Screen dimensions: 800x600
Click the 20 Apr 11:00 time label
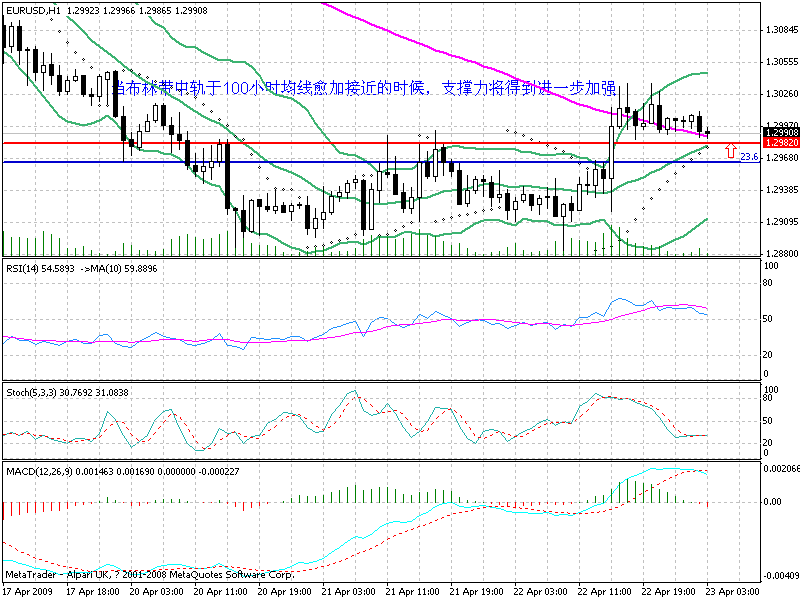pos(220,592)
